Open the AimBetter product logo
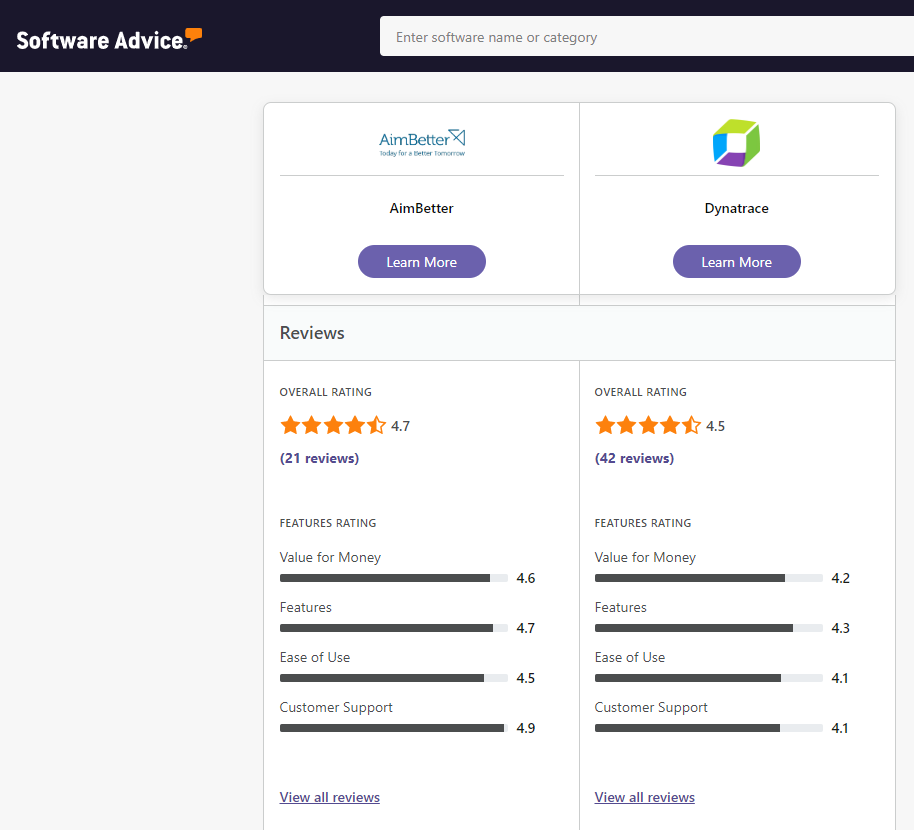The width and height of the screenshot is (914, 830). [x=422, y=143]
